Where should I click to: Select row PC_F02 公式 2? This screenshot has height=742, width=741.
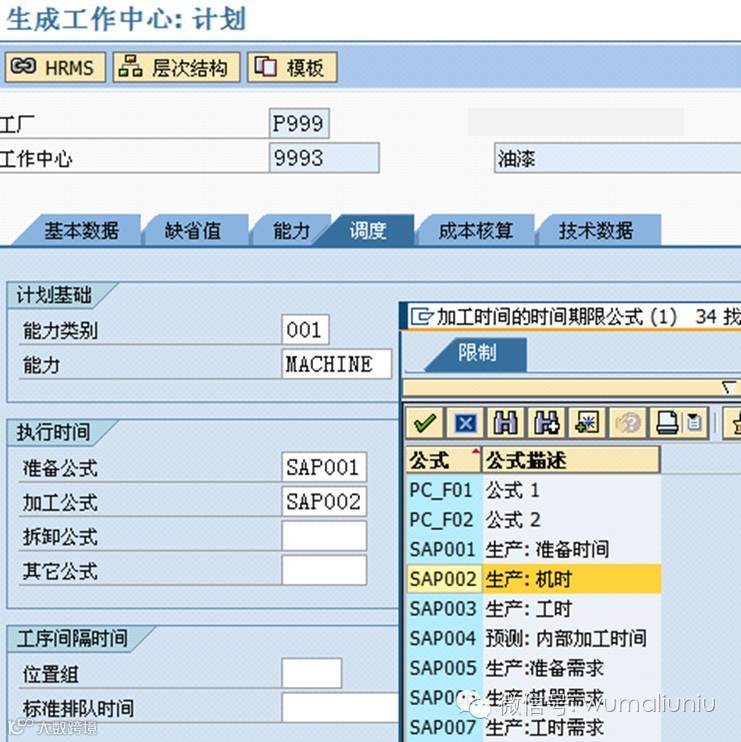coord(533,520)
